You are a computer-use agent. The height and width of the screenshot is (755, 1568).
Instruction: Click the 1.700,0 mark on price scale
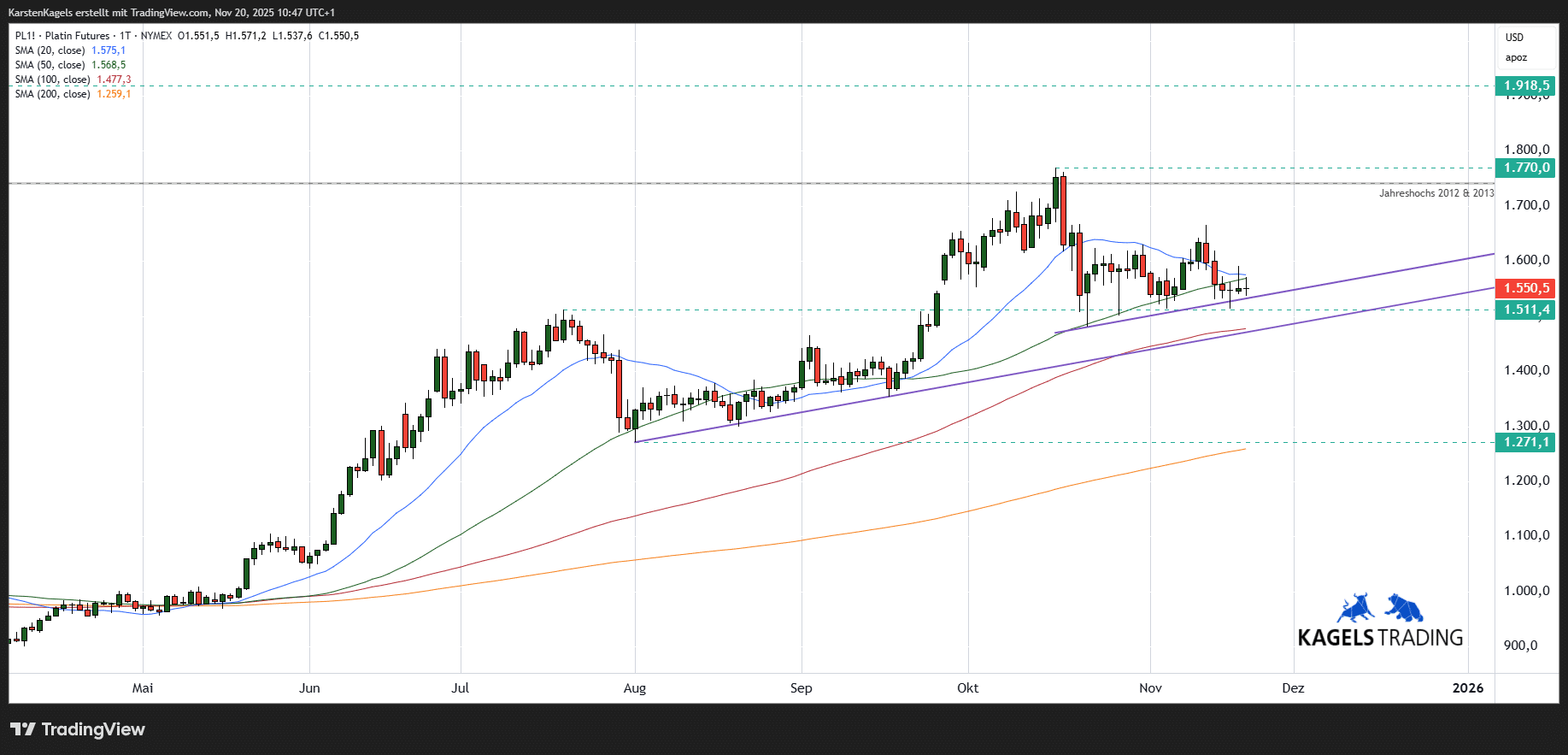coord(1526,205)
